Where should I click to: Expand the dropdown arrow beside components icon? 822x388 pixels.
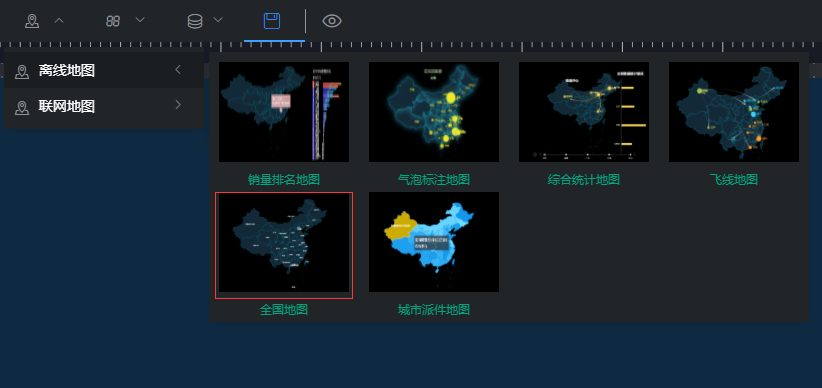(x=140, y=20)
